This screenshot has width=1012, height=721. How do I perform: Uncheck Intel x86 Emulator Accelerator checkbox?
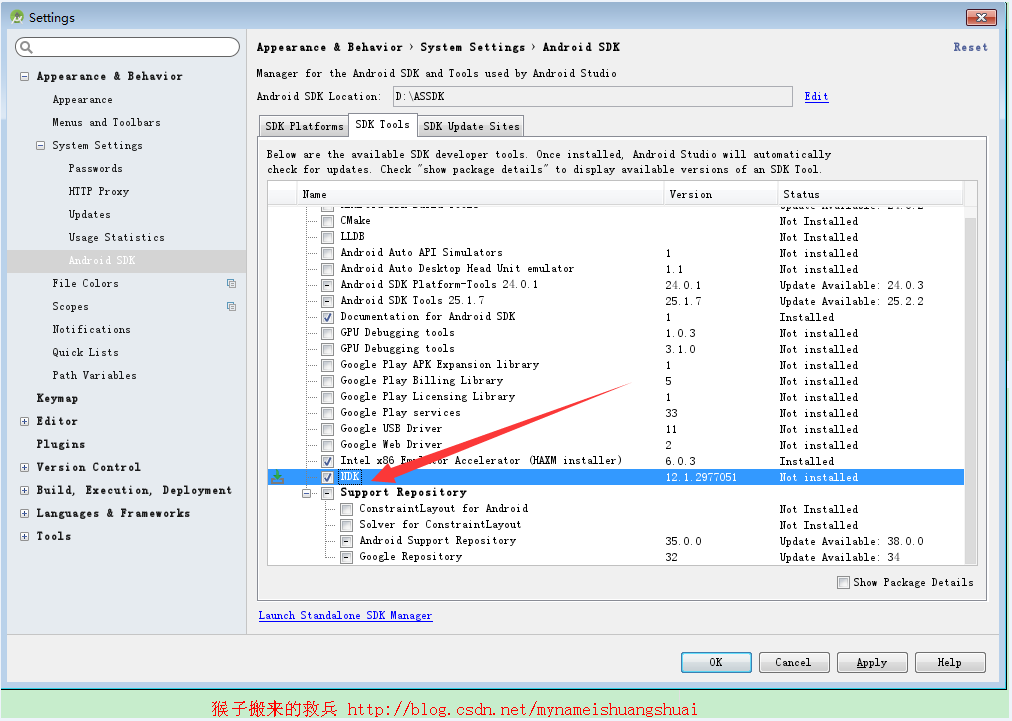(x=328, y=462)
